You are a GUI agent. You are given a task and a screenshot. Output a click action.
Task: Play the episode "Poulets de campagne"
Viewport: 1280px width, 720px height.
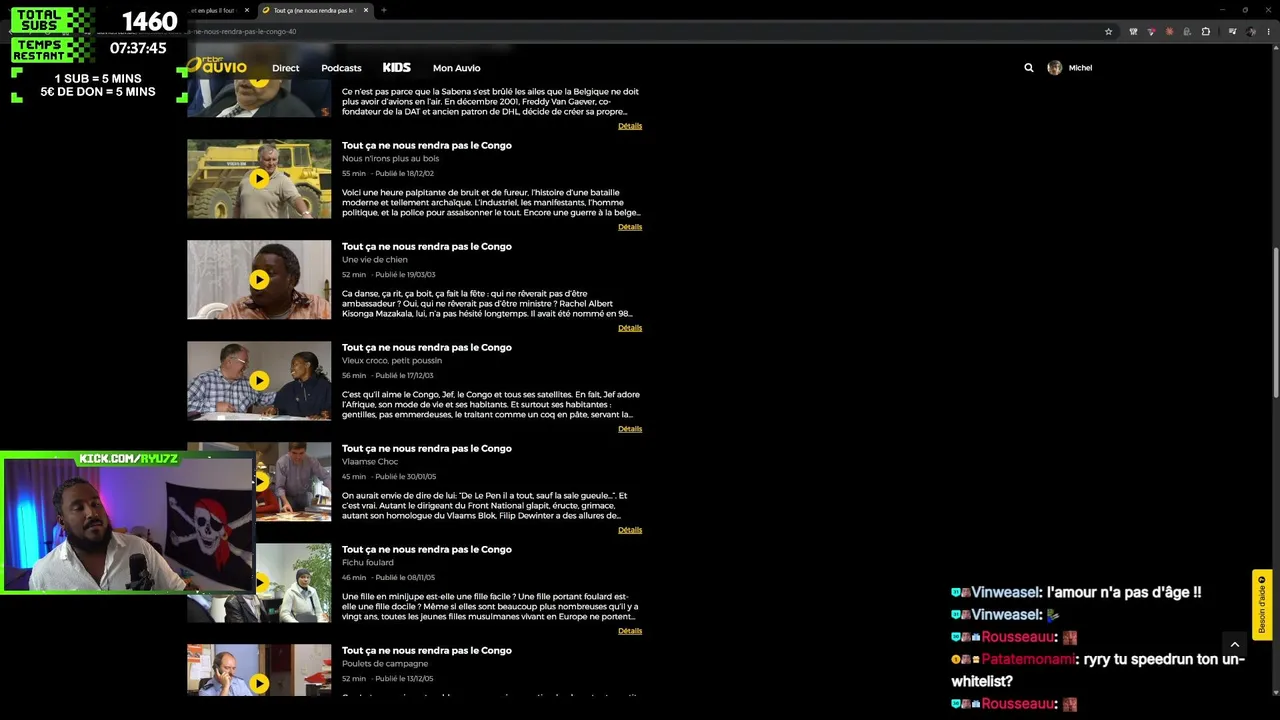point(259,684)
